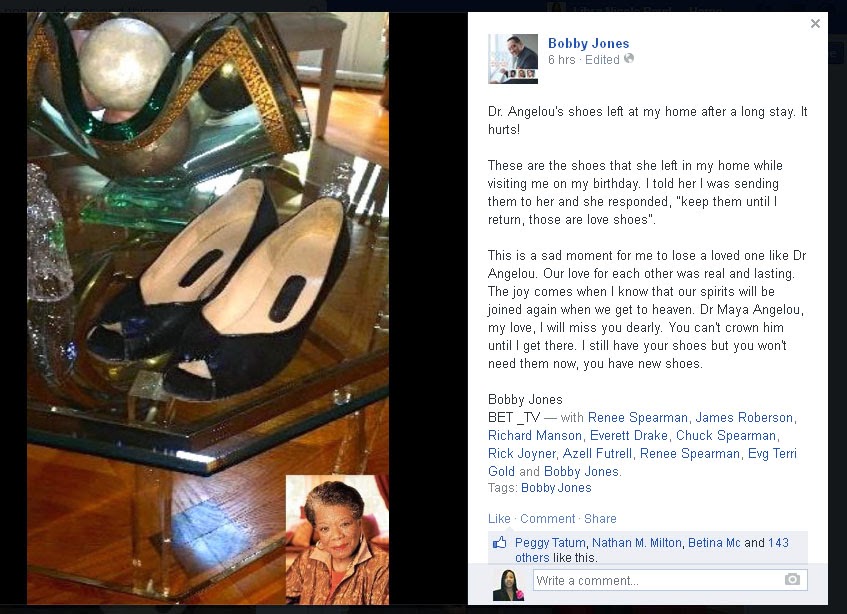Screen dimensions: 847x614
Task: Click in the Write a comment field
Action: (x=670, y=580)
